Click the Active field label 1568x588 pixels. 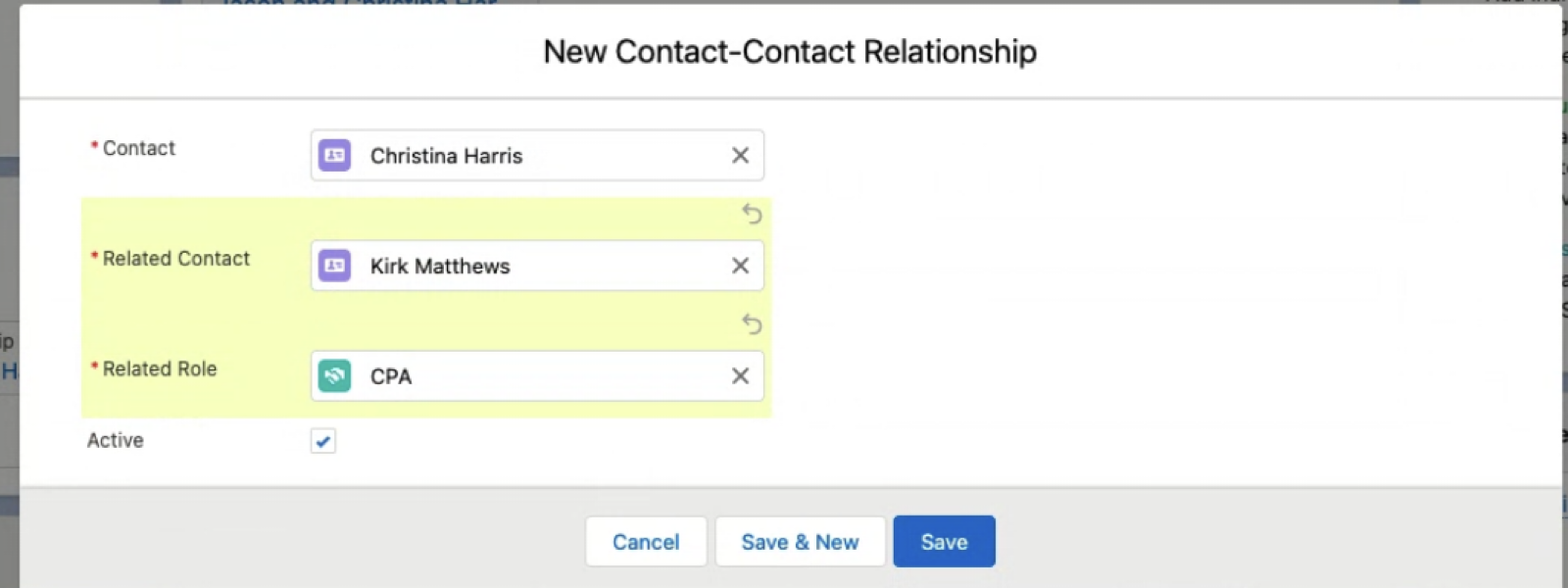(116, 441)
